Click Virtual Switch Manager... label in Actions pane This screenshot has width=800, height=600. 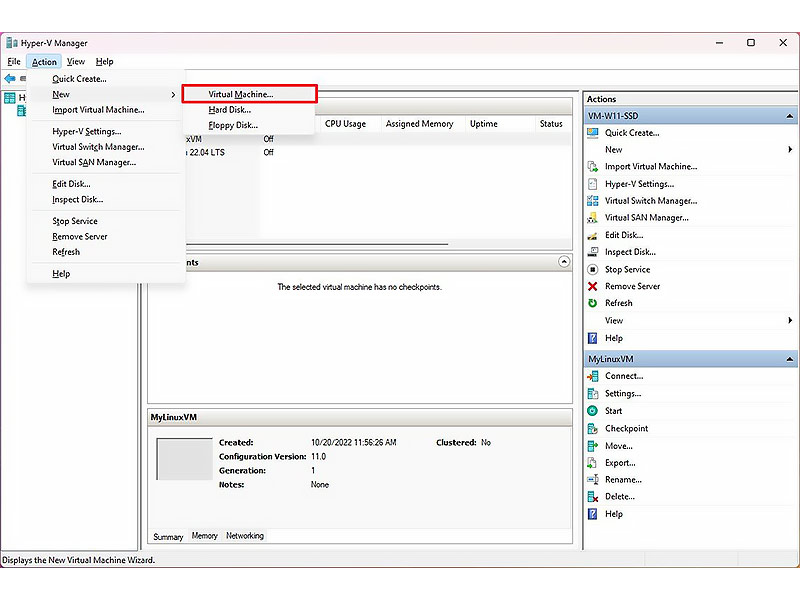click(651, 201)
